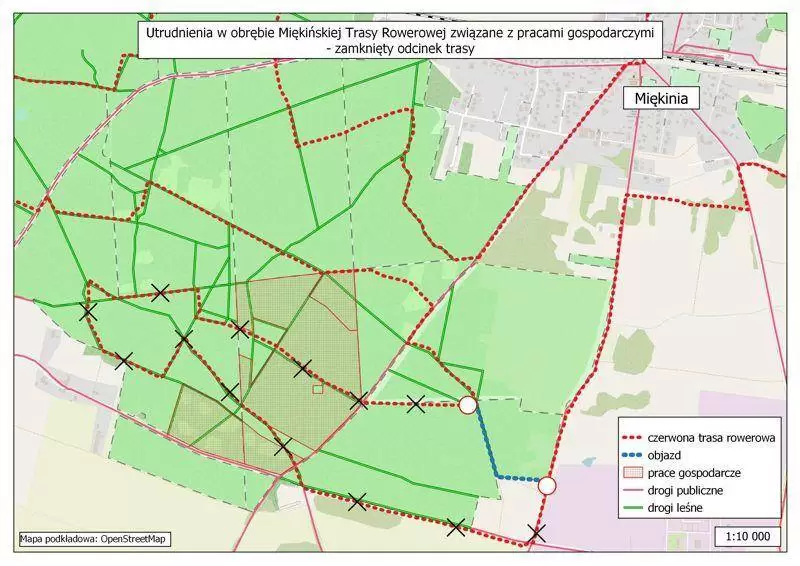Click X marker just left of upper circle
This screenshot has width=800, height=566.
coord(416,405)
